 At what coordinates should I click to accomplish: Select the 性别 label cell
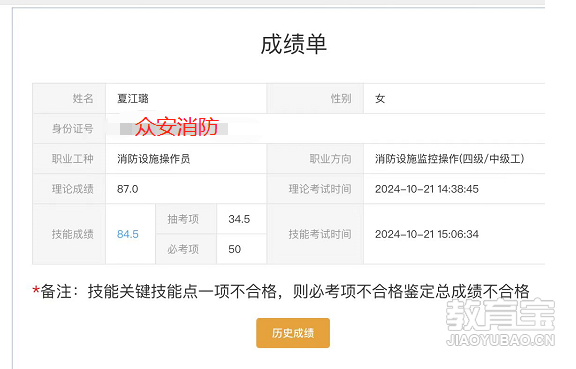[316, 98]
